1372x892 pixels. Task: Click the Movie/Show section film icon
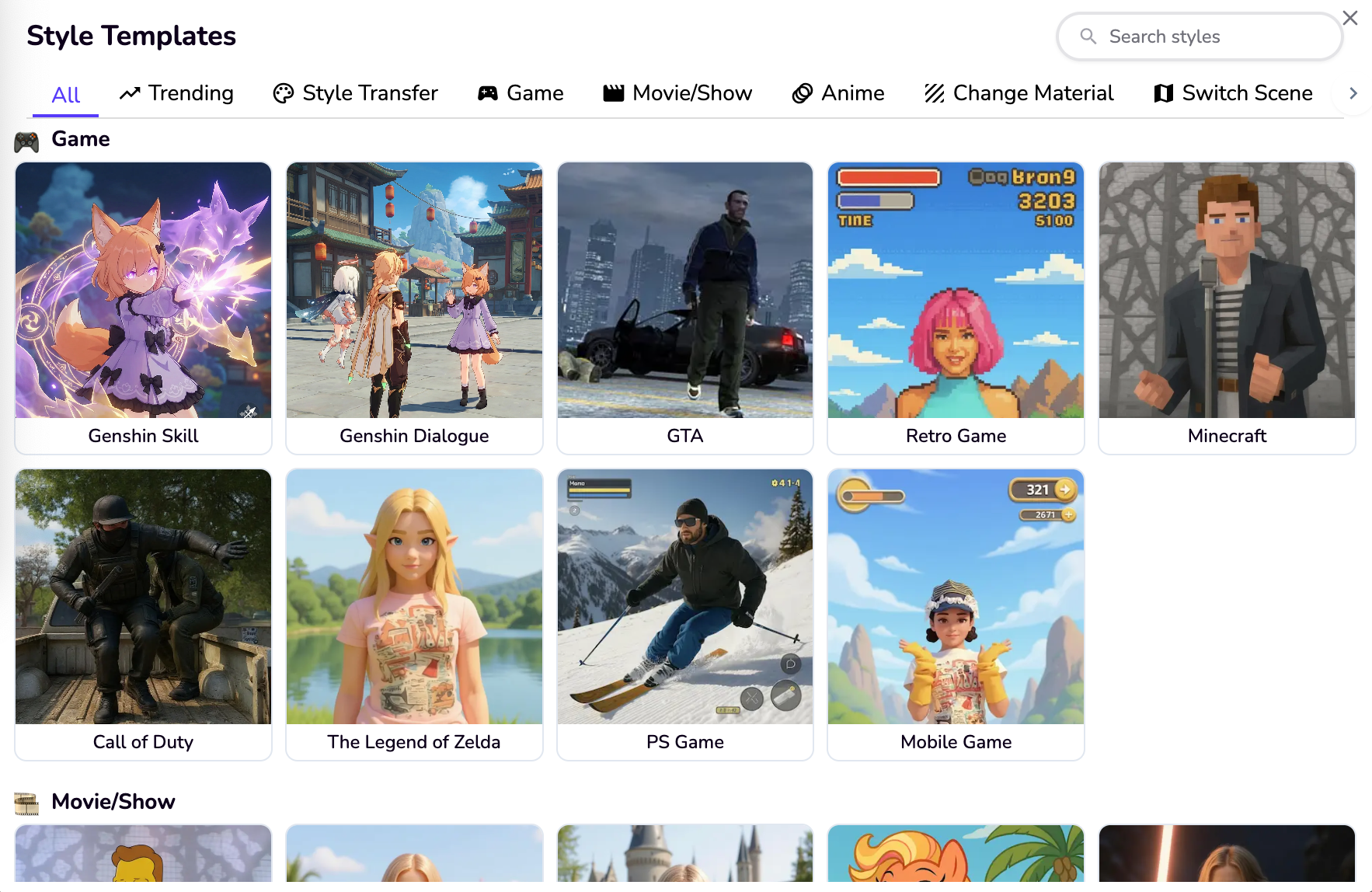point(26,803)
